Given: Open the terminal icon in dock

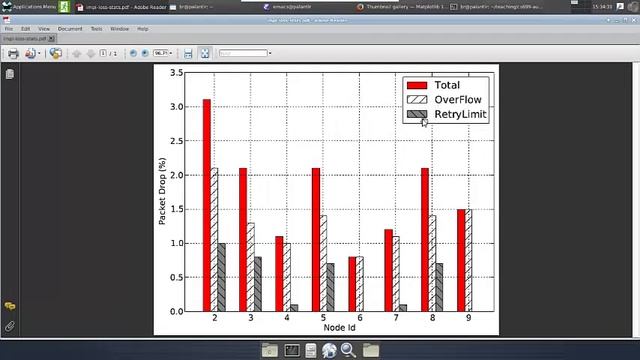Looking at the screenshot, I should (x=292, y=350).
